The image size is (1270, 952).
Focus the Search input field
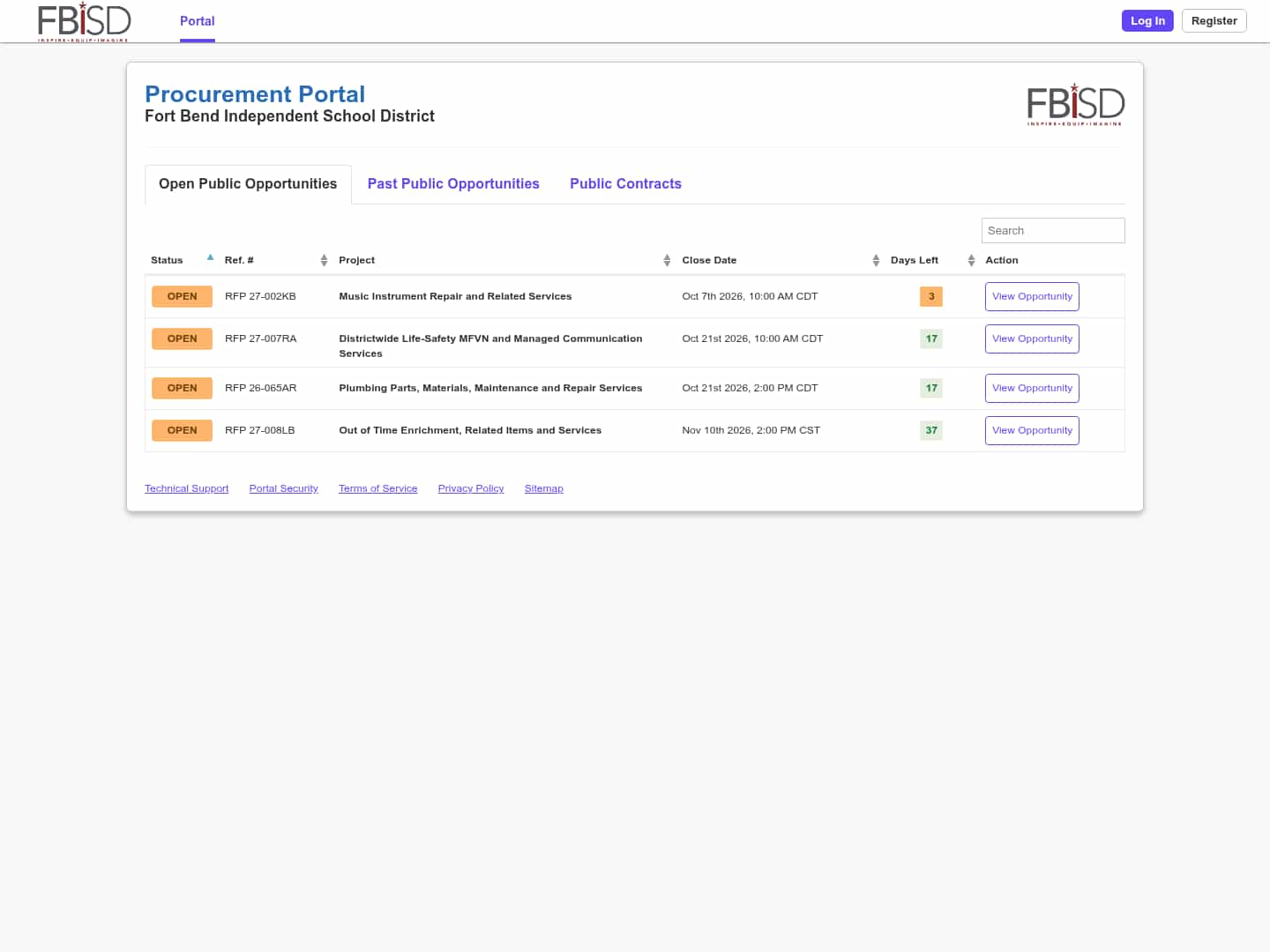tap(1053, 230)
